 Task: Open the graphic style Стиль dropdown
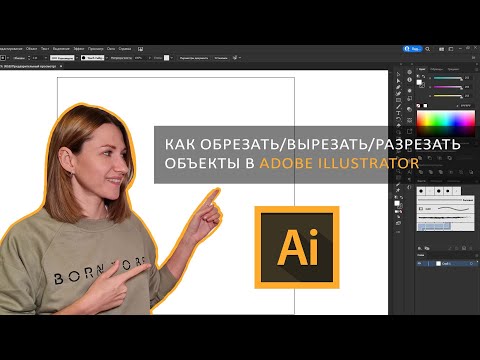click(171, 58)
